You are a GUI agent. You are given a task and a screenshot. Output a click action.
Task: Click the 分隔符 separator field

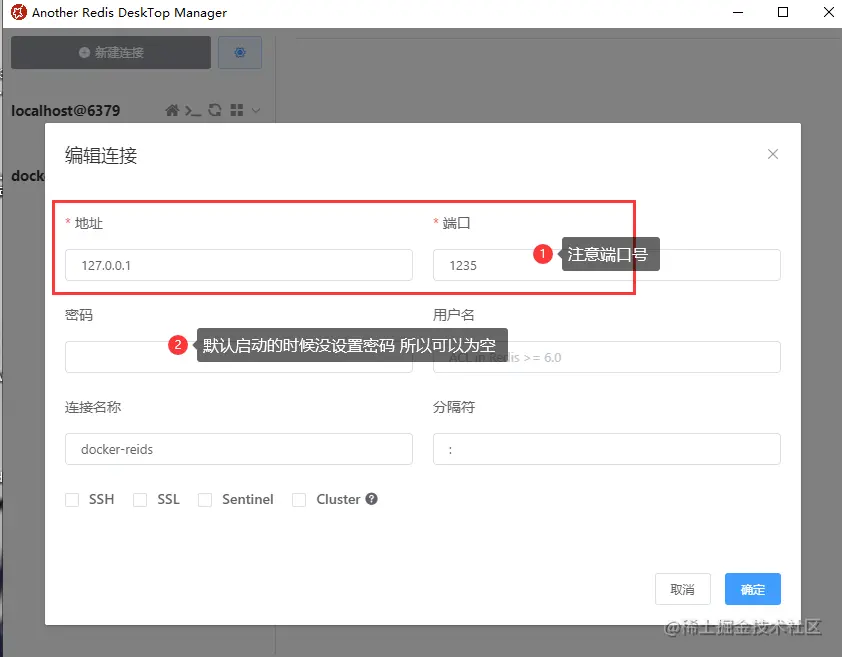click(607, 449)
